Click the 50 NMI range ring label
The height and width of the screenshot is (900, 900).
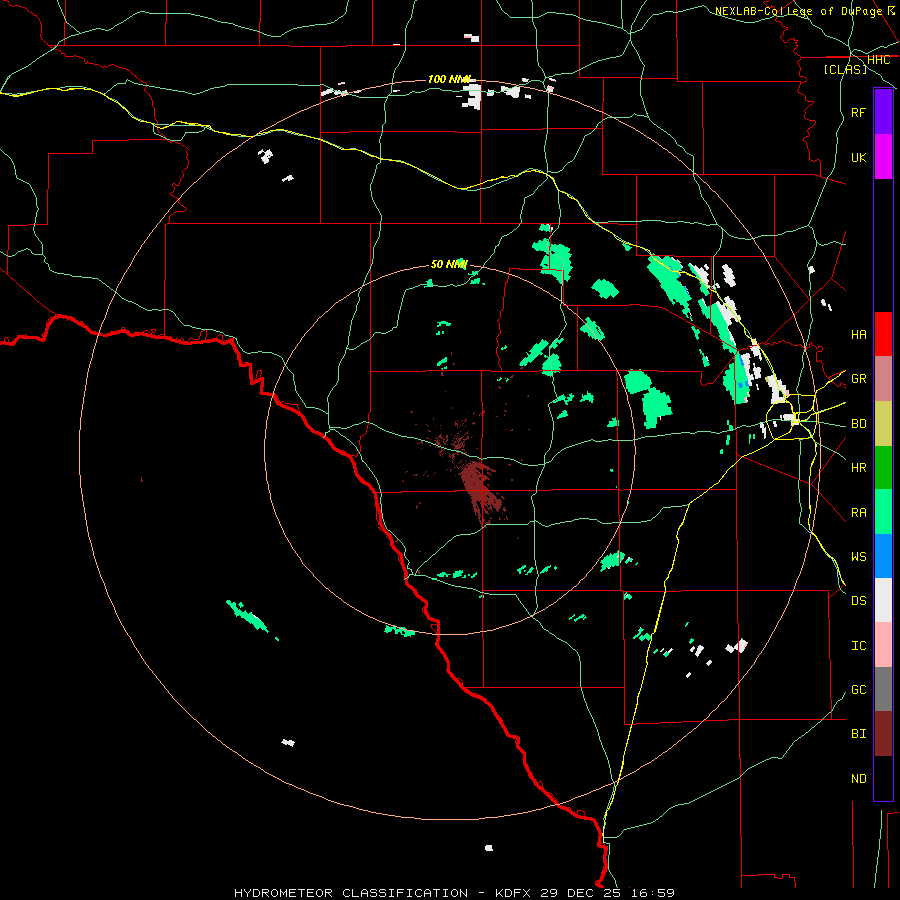449,264
